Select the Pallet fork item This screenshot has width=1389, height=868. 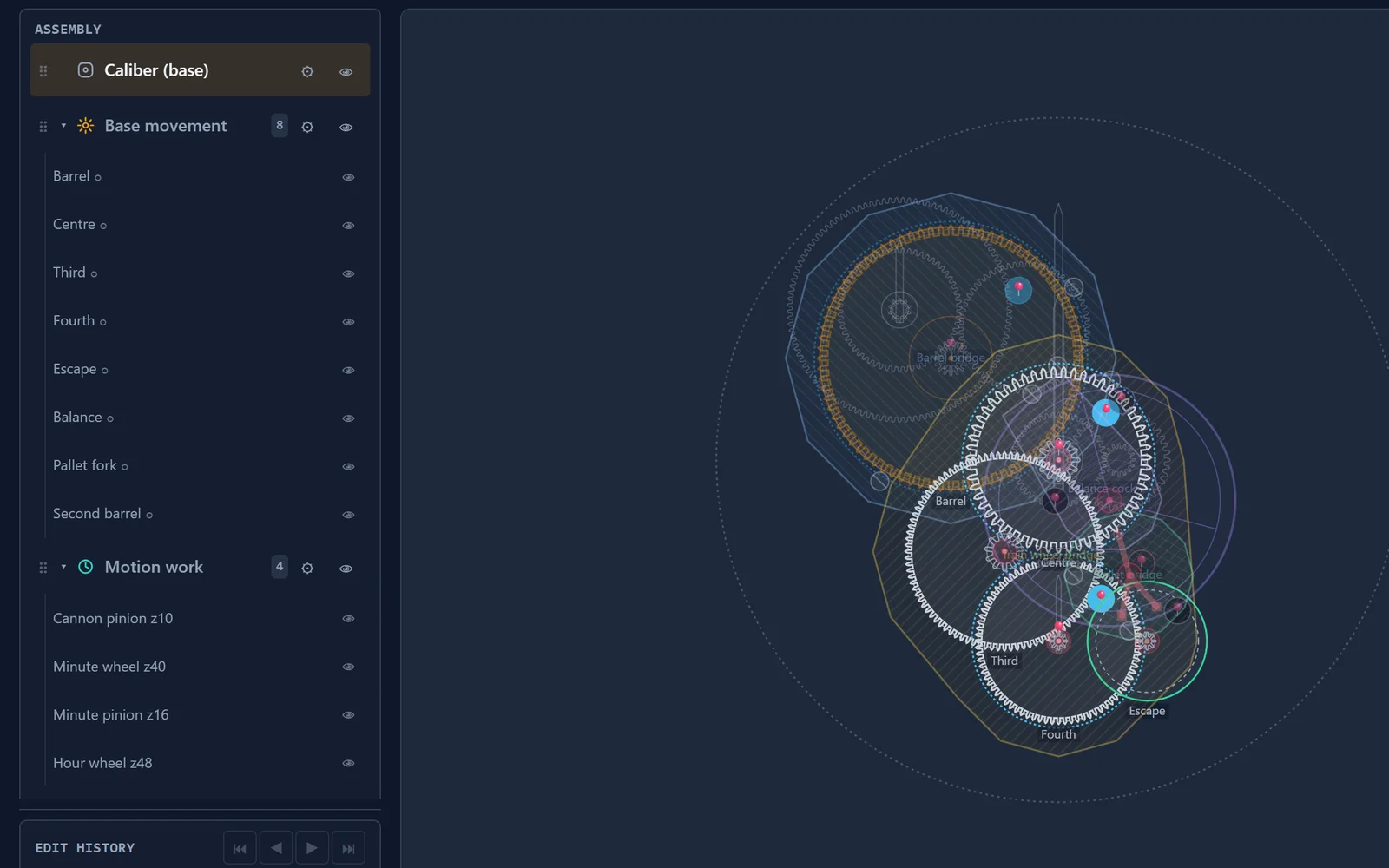pos(205,465)
